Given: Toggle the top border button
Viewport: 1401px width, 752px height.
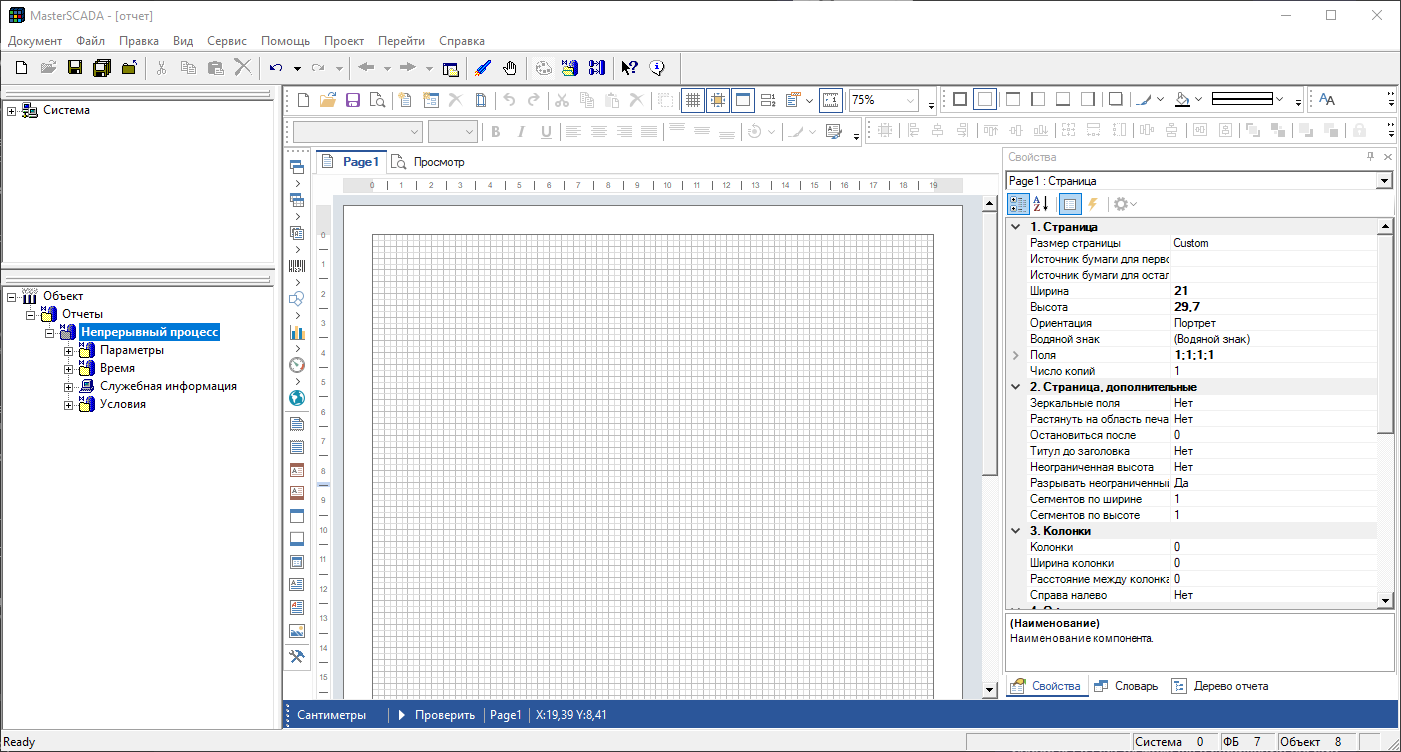Looking at the screenshot, I should [x=1012, y=100].
